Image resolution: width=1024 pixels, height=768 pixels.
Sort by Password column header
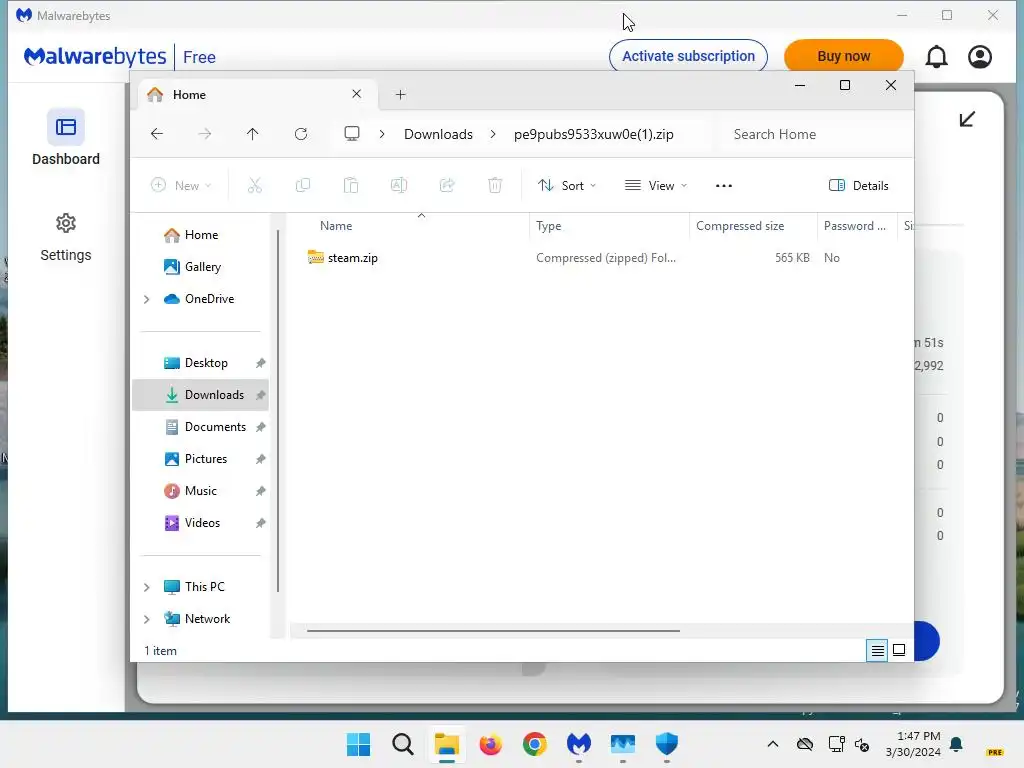pyautogui.click(x=857, y=226)
